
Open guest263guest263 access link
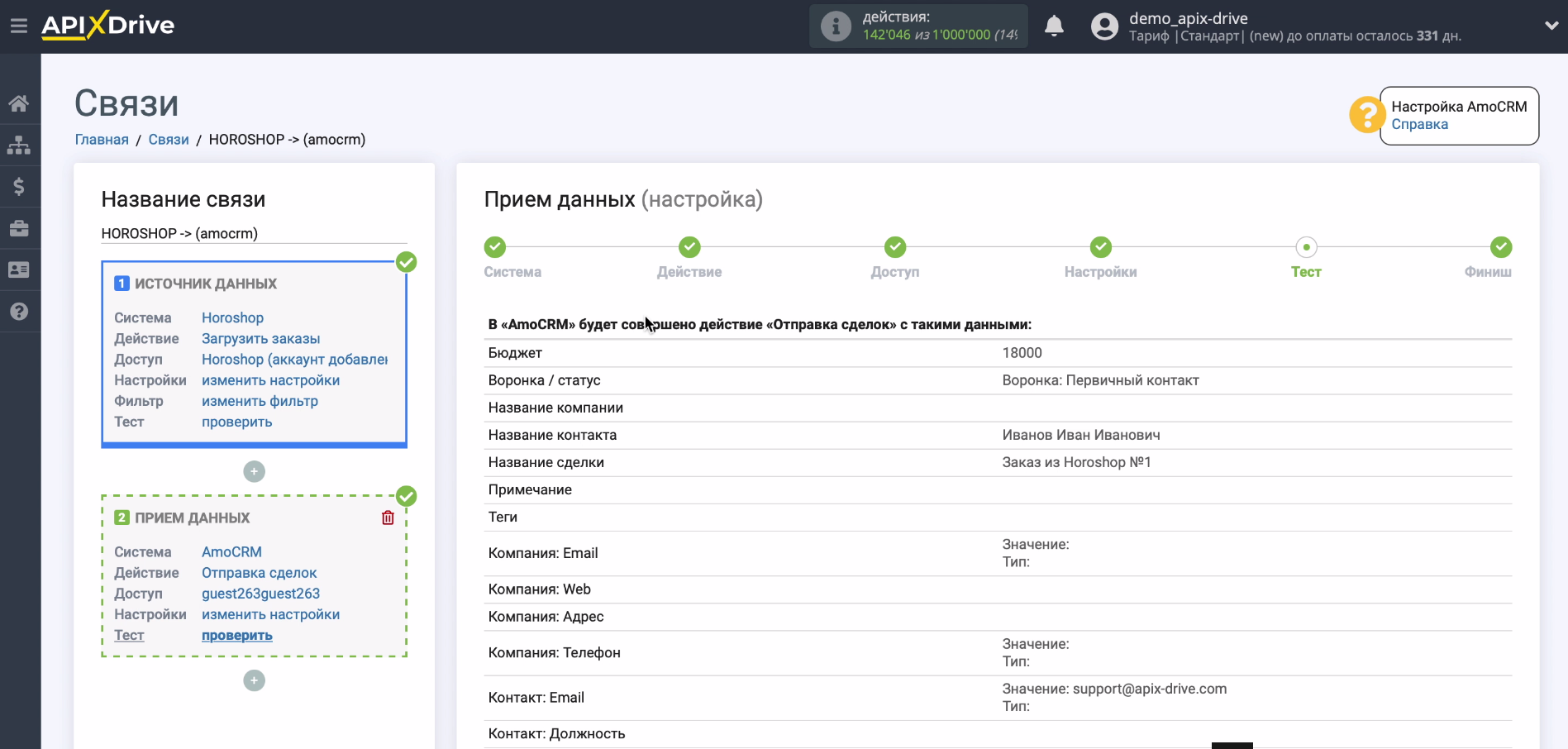coord(260,594)
